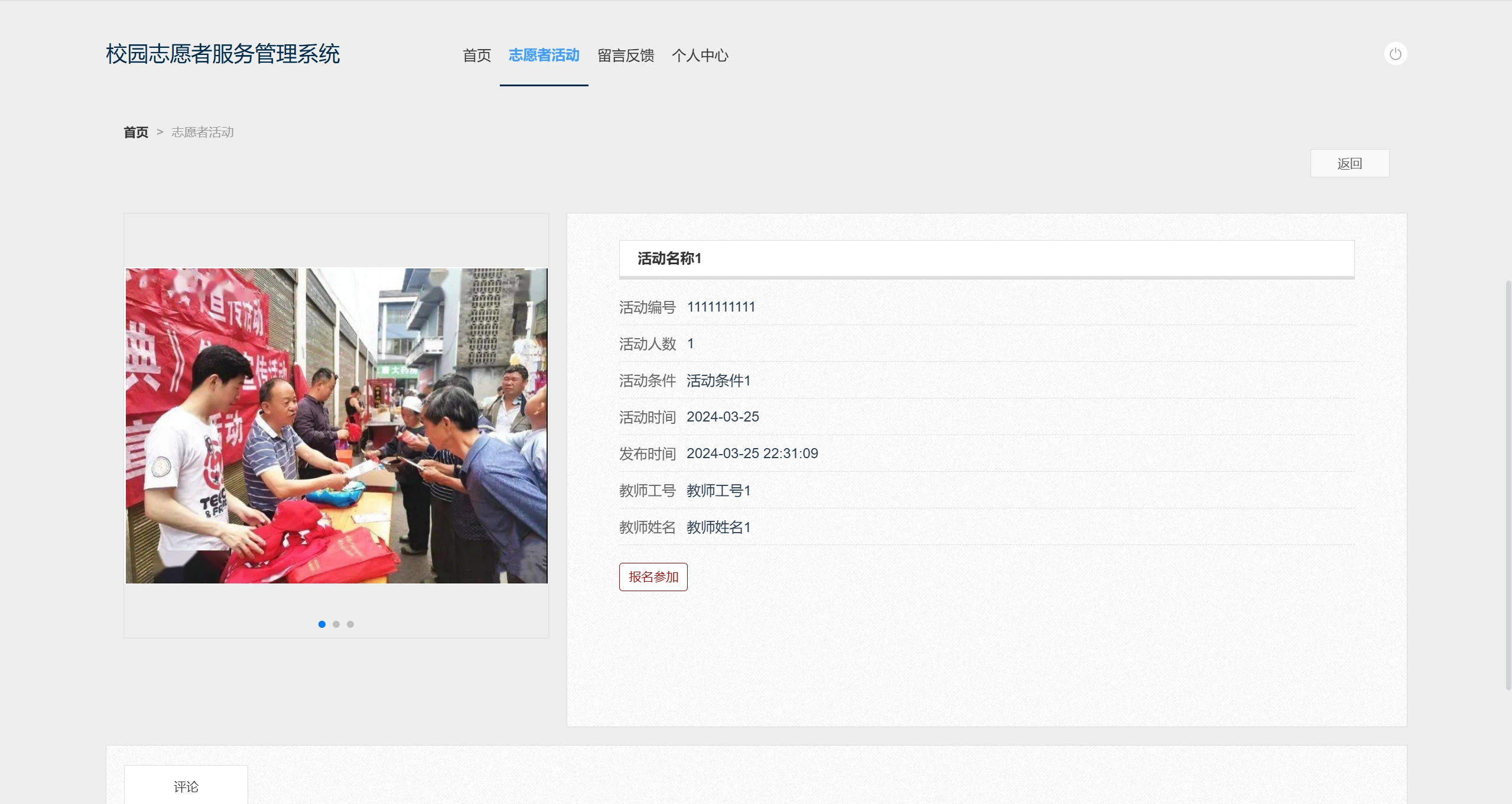The height and width of the screenshot is (804, 1512).
Task: Click the 活动条件1 value
Action: coord(718,381)
